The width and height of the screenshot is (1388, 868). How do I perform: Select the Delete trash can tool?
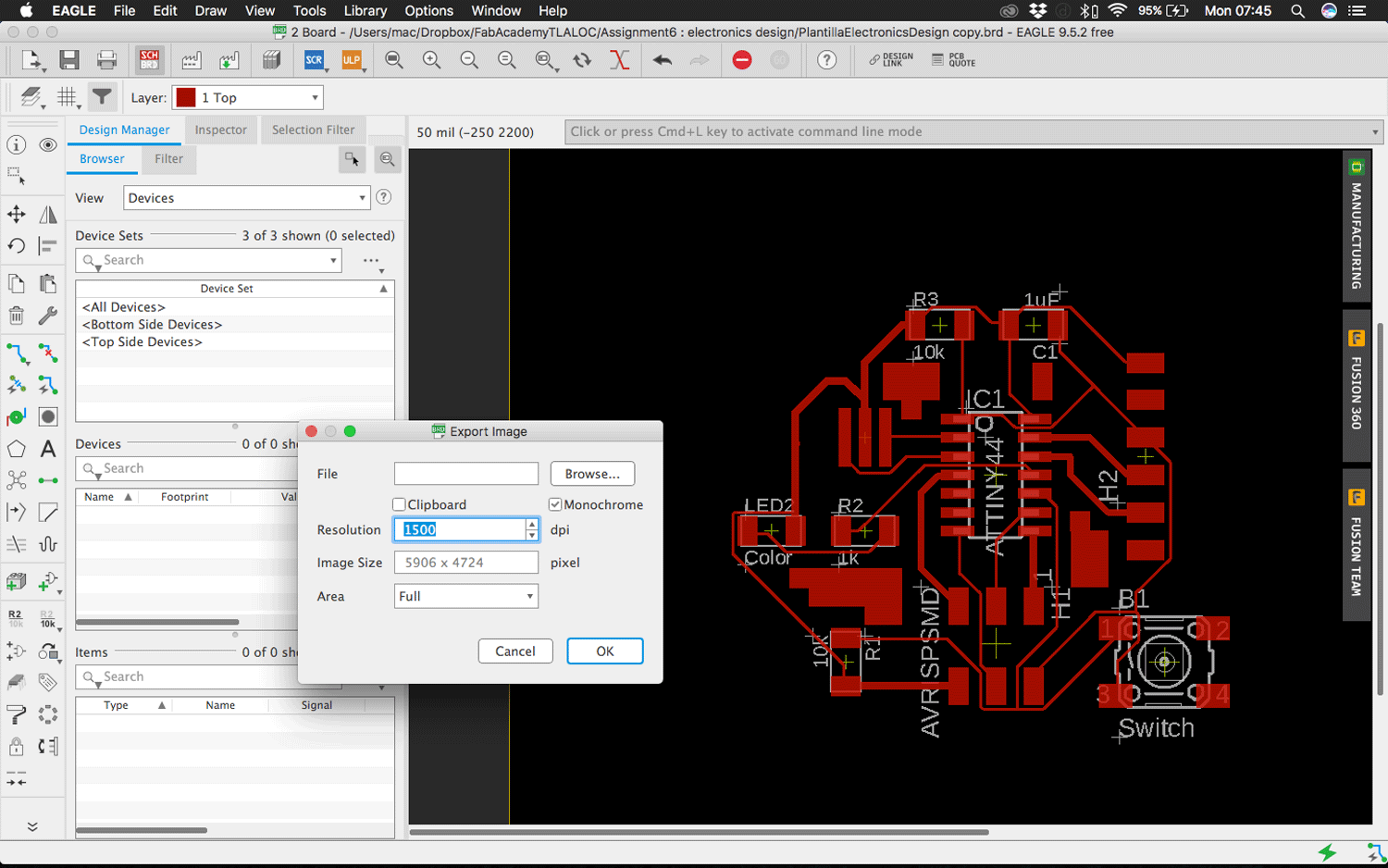(x=17, y=316)
